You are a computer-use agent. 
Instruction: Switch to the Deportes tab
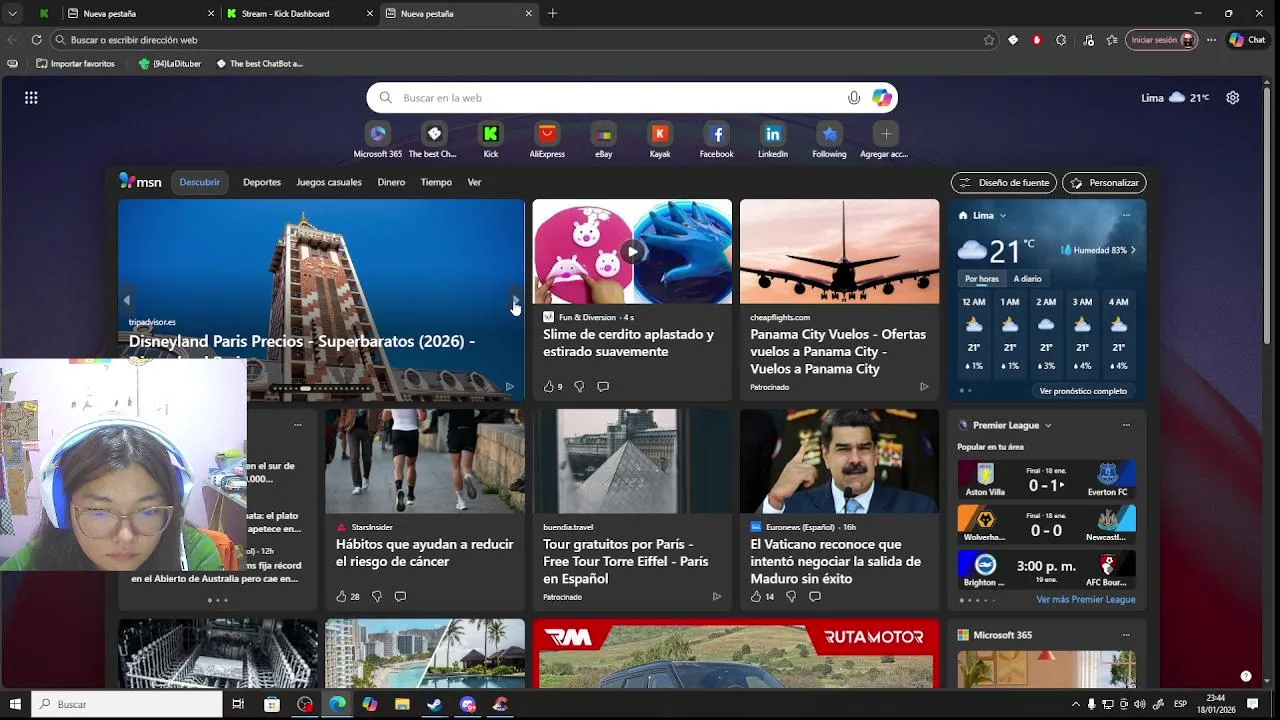(262, 182)
